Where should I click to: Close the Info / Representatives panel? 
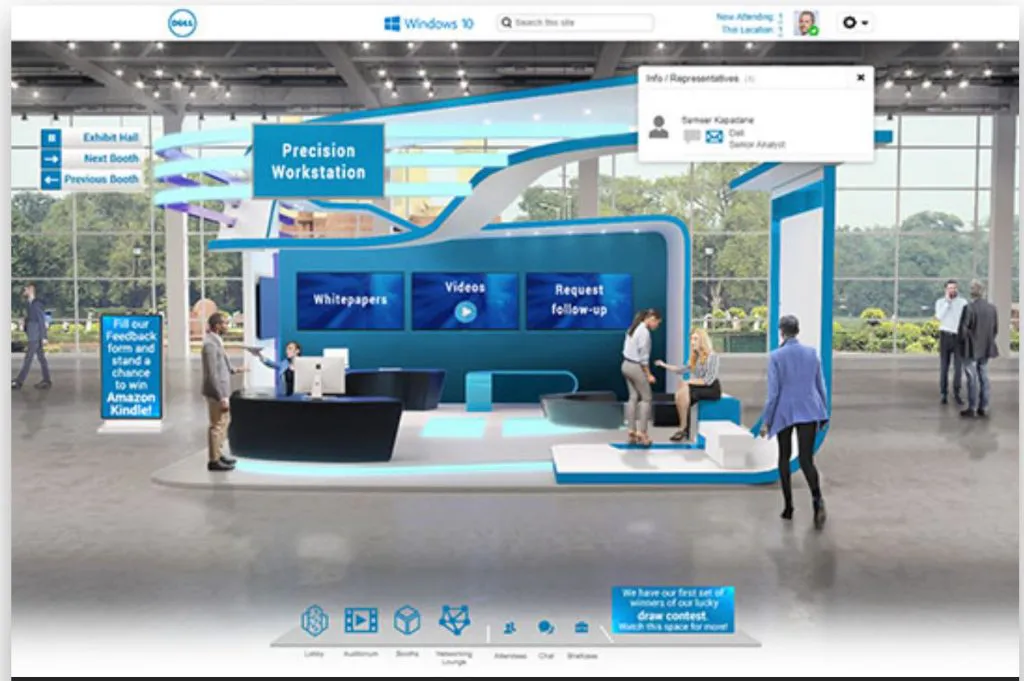[x=861, y=78]
